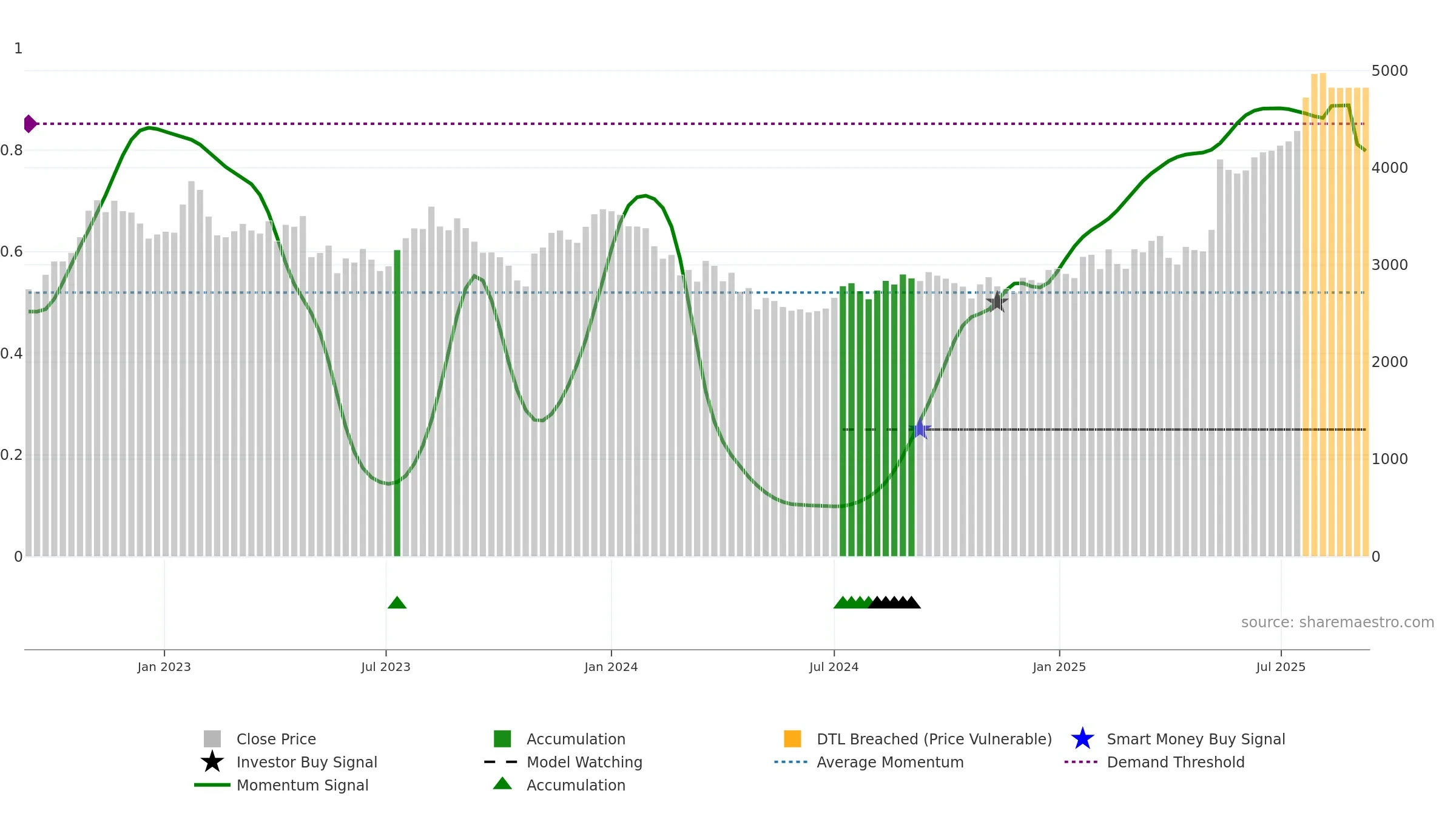The width and height of the screenshot is (1456, 819).
Task: Click the green accumulation triangle near Jul 2023
Action: coord(397,602)
